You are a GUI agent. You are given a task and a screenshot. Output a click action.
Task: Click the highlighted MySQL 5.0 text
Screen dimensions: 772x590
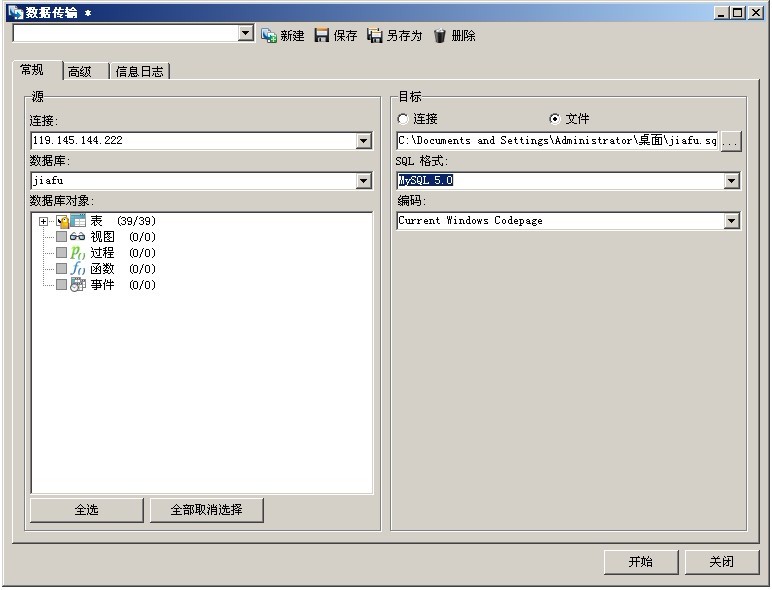(x=426, y=180)
